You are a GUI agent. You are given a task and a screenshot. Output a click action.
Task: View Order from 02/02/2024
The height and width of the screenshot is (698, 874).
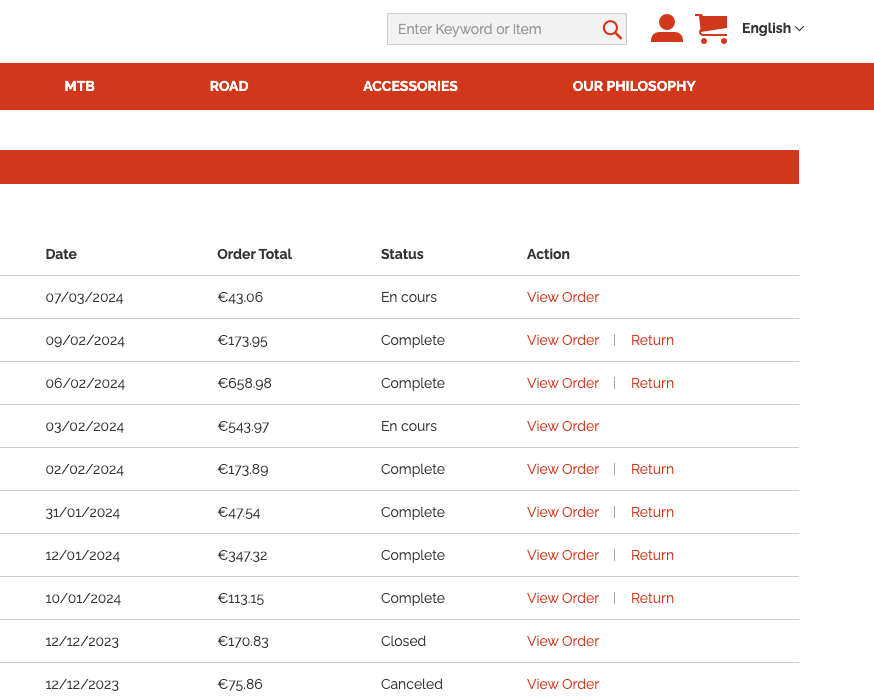point(563,469)
